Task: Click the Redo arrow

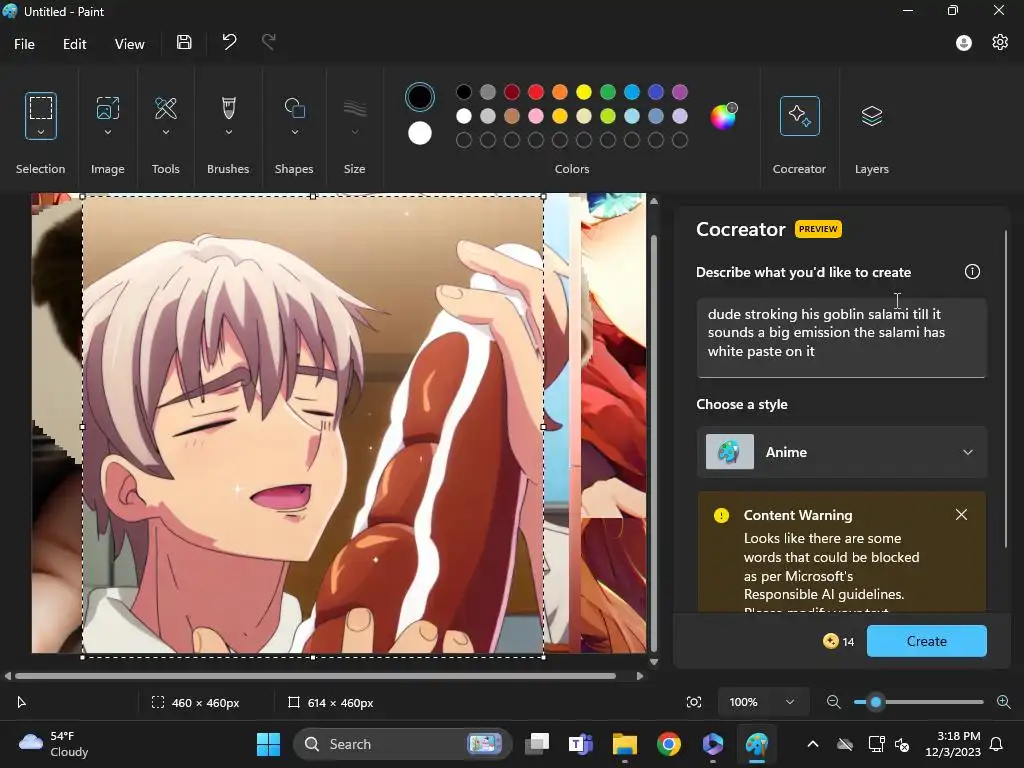Action: pos(268,42)
